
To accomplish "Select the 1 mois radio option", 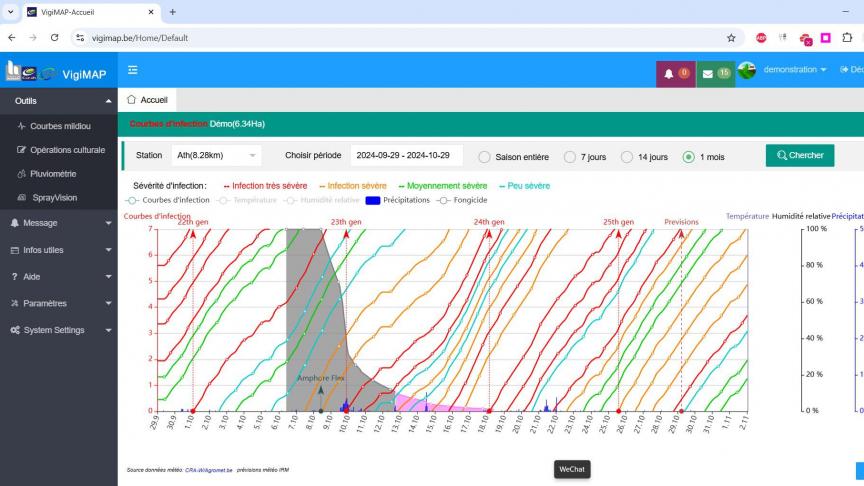I will [x=688, y=157].
